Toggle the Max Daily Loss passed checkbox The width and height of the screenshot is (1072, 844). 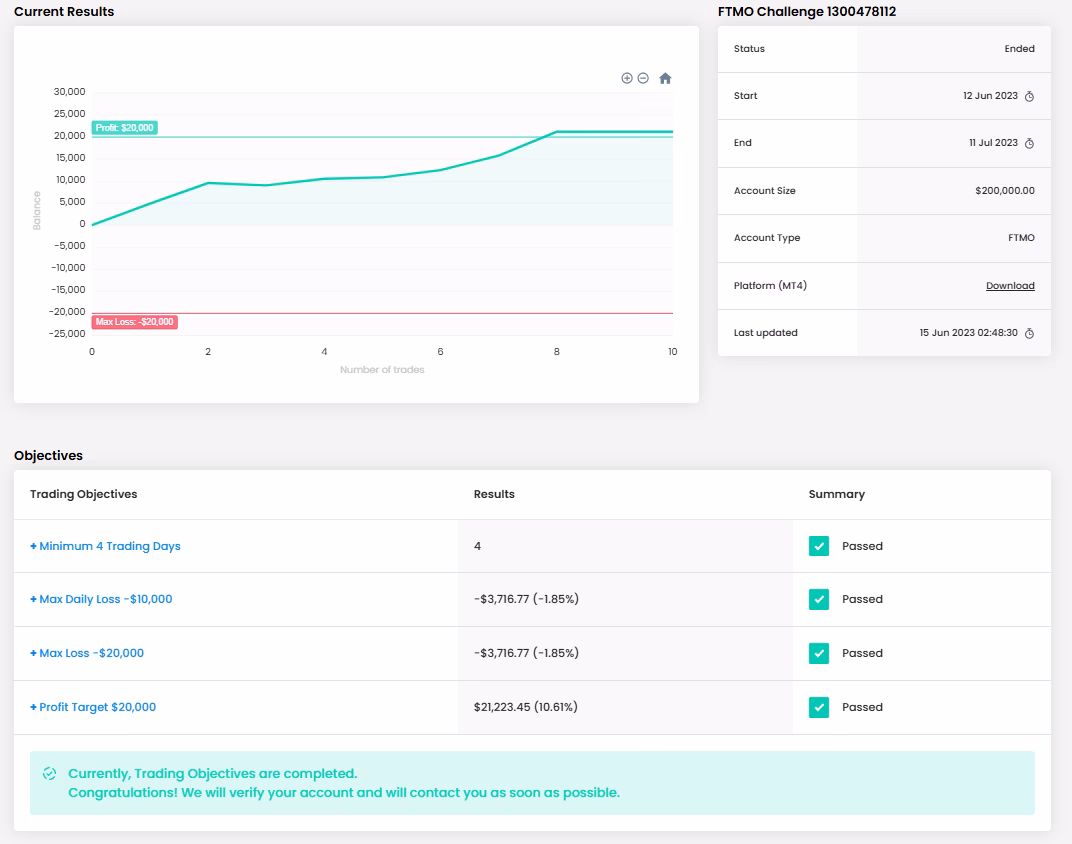click(819, 599)
